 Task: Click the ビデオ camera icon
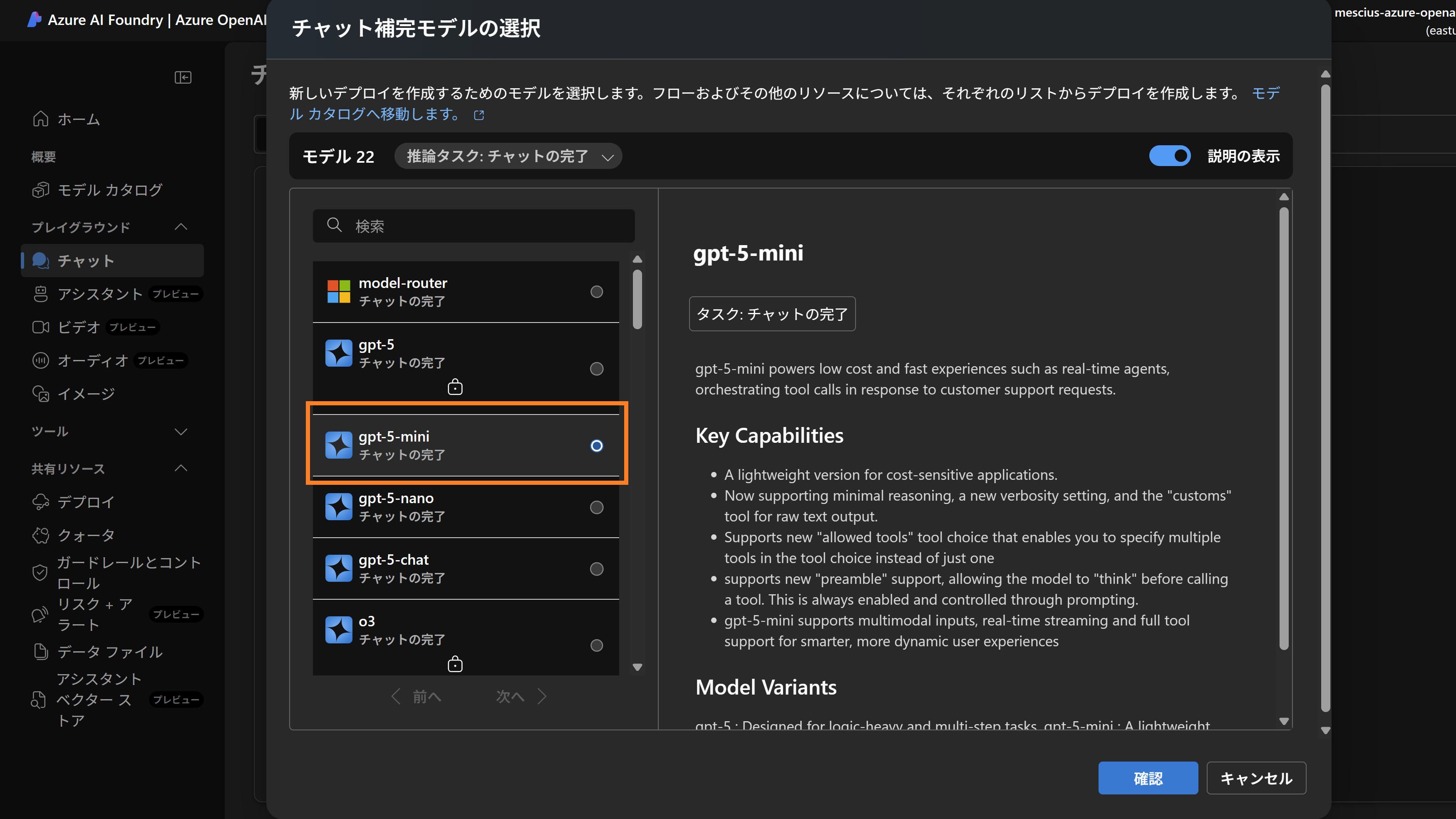[x=41, y=327]
